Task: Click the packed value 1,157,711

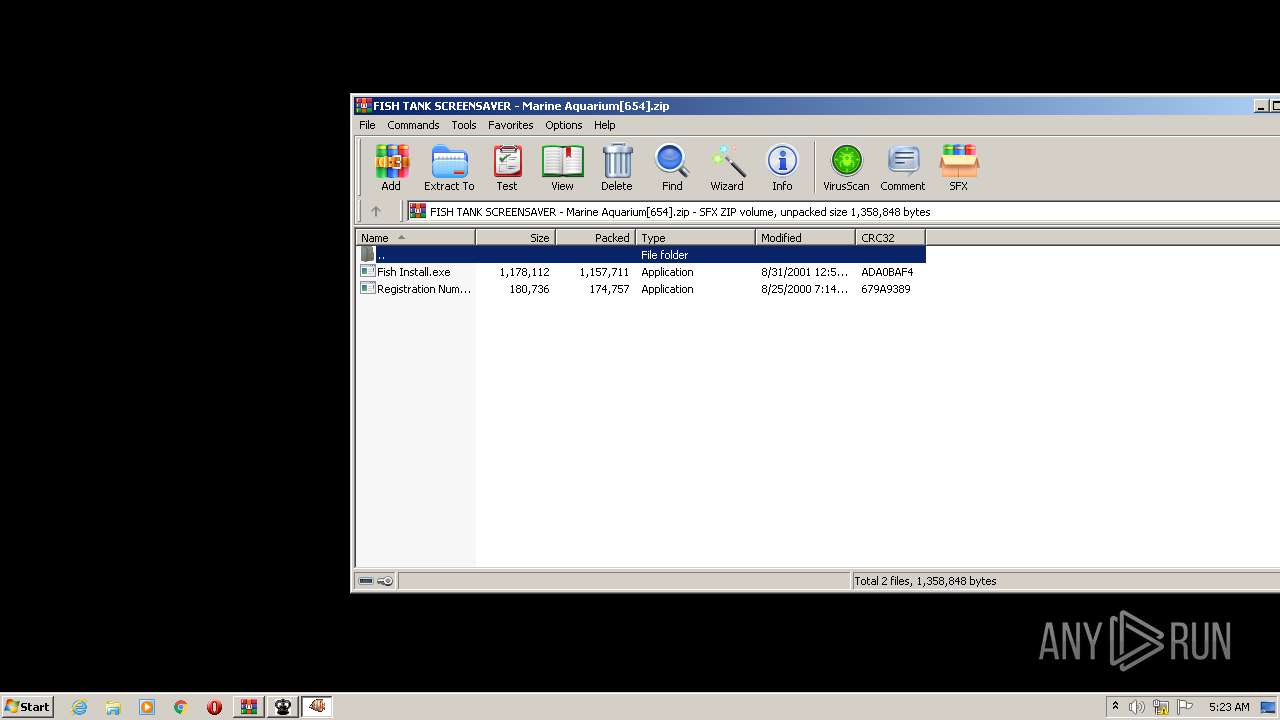Action: (604, 272)
